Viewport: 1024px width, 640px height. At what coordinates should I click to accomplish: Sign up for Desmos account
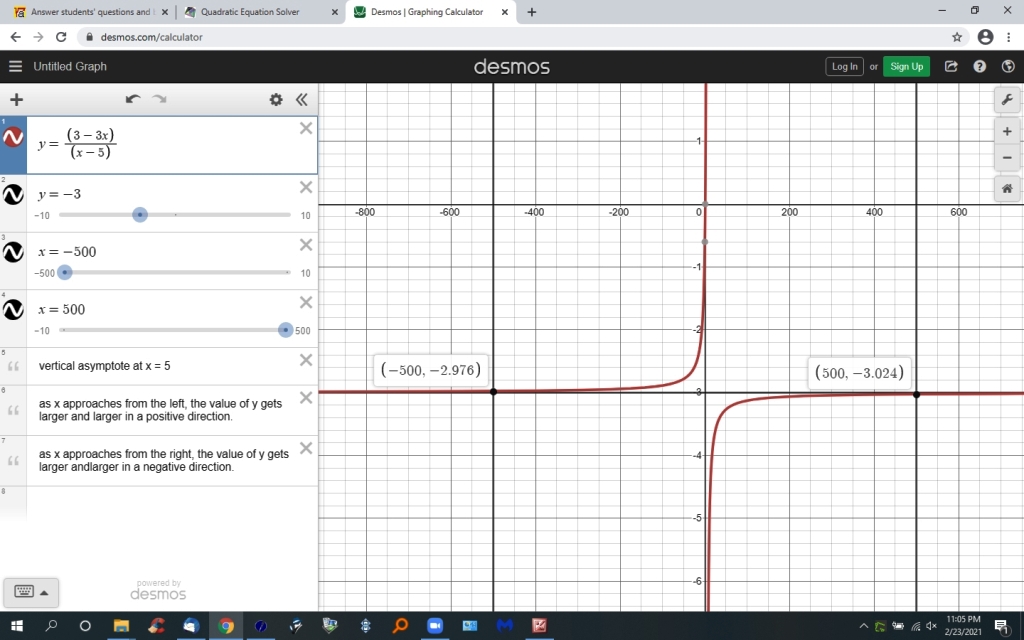click(906, 66)
